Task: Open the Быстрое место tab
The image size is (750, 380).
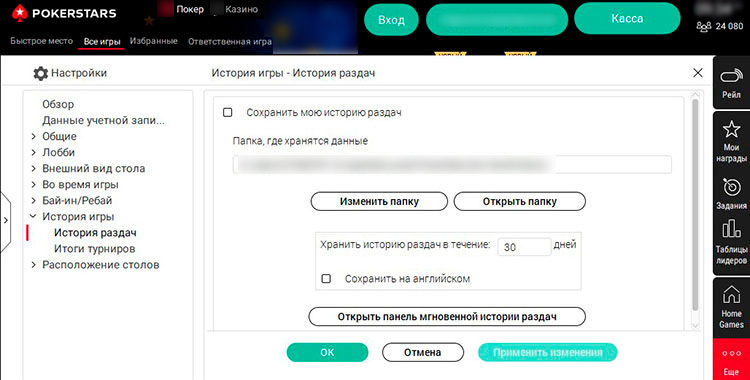Action: 42,41
